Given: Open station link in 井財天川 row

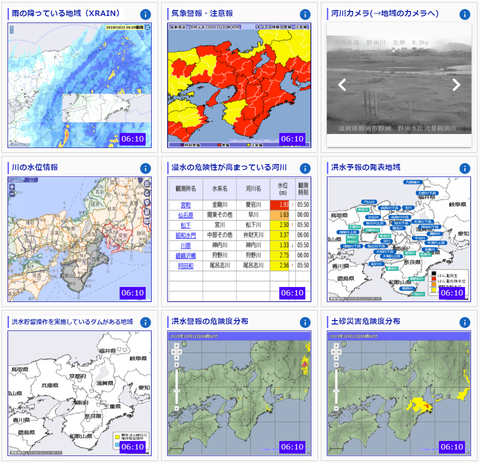Looking at the screenshot, I should pos(186,235).
